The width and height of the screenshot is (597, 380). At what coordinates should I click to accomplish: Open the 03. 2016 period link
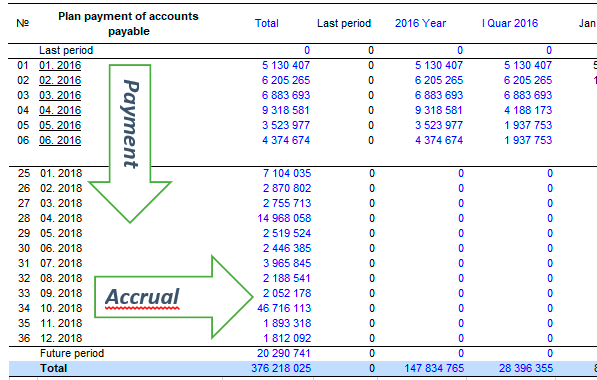tap(60, 95)
